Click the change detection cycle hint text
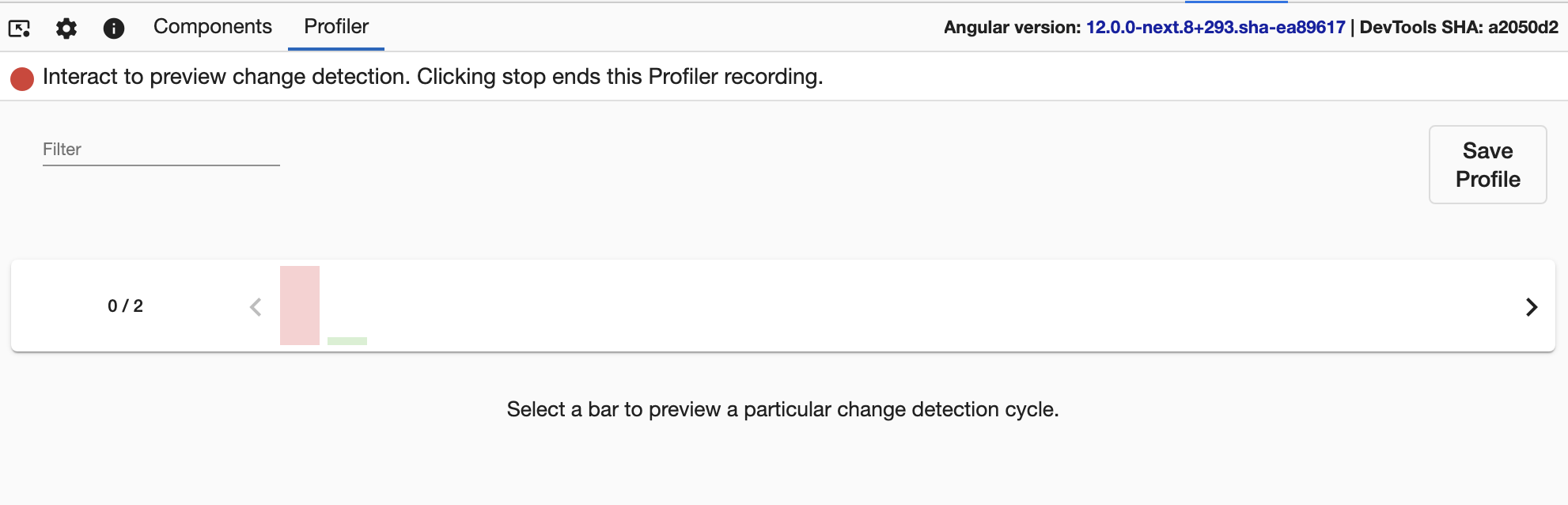The image size is (1568, 505). [783, 410]
